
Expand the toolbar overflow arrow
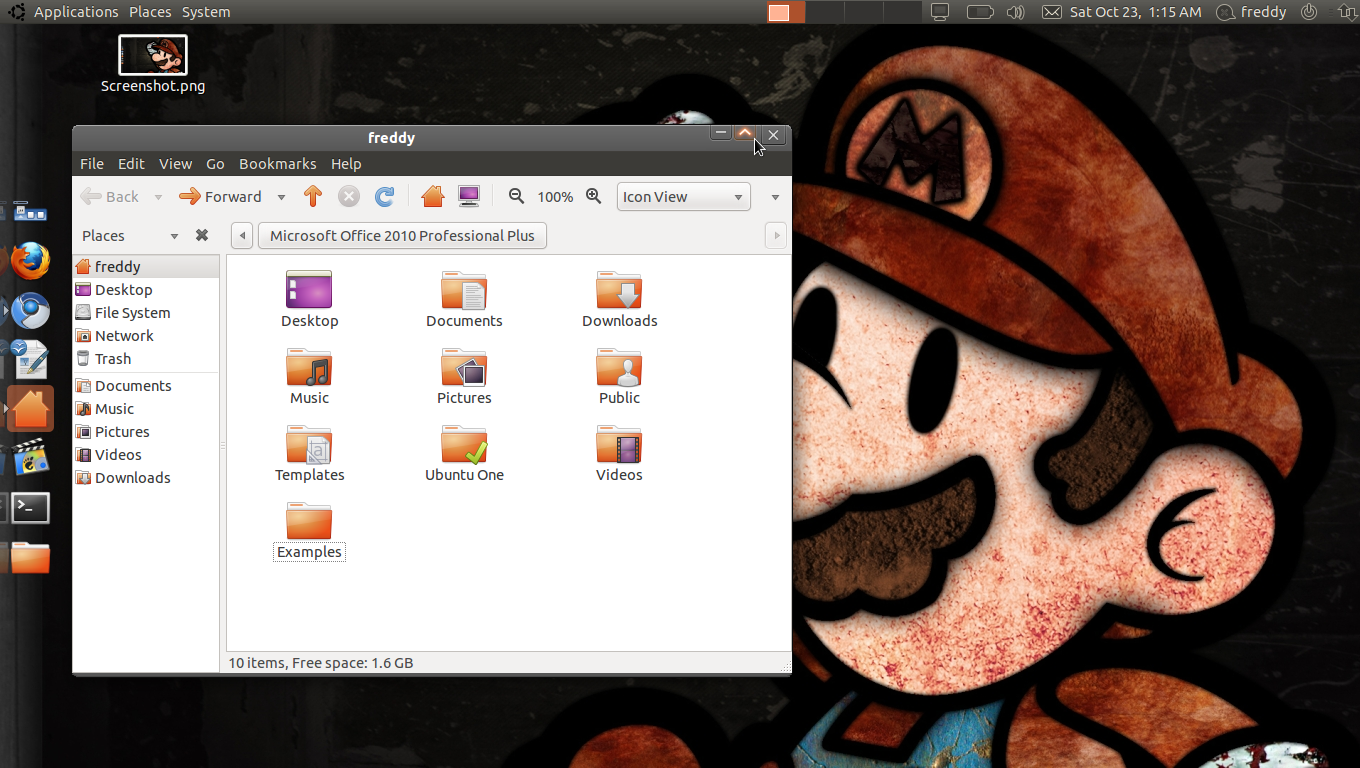(775, 198)
